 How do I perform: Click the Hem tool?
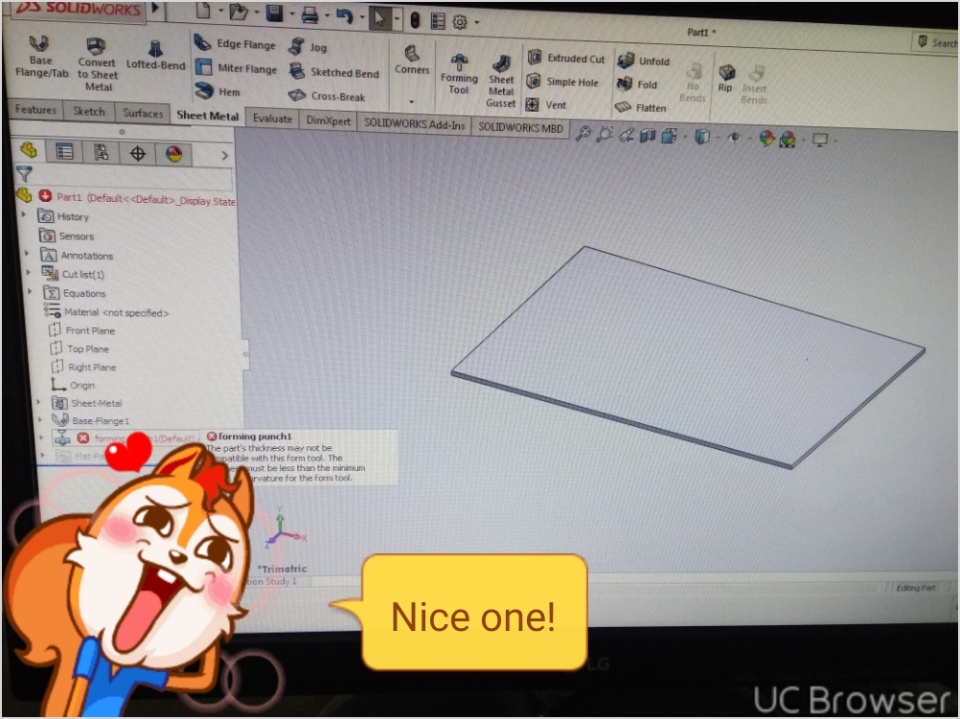pyautogui.click(x=218, y=92)
